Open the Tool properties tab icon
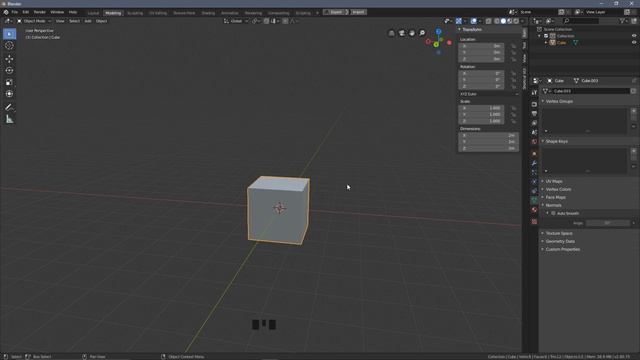This screenshot has height=360, width=640. tap(534, 93)
